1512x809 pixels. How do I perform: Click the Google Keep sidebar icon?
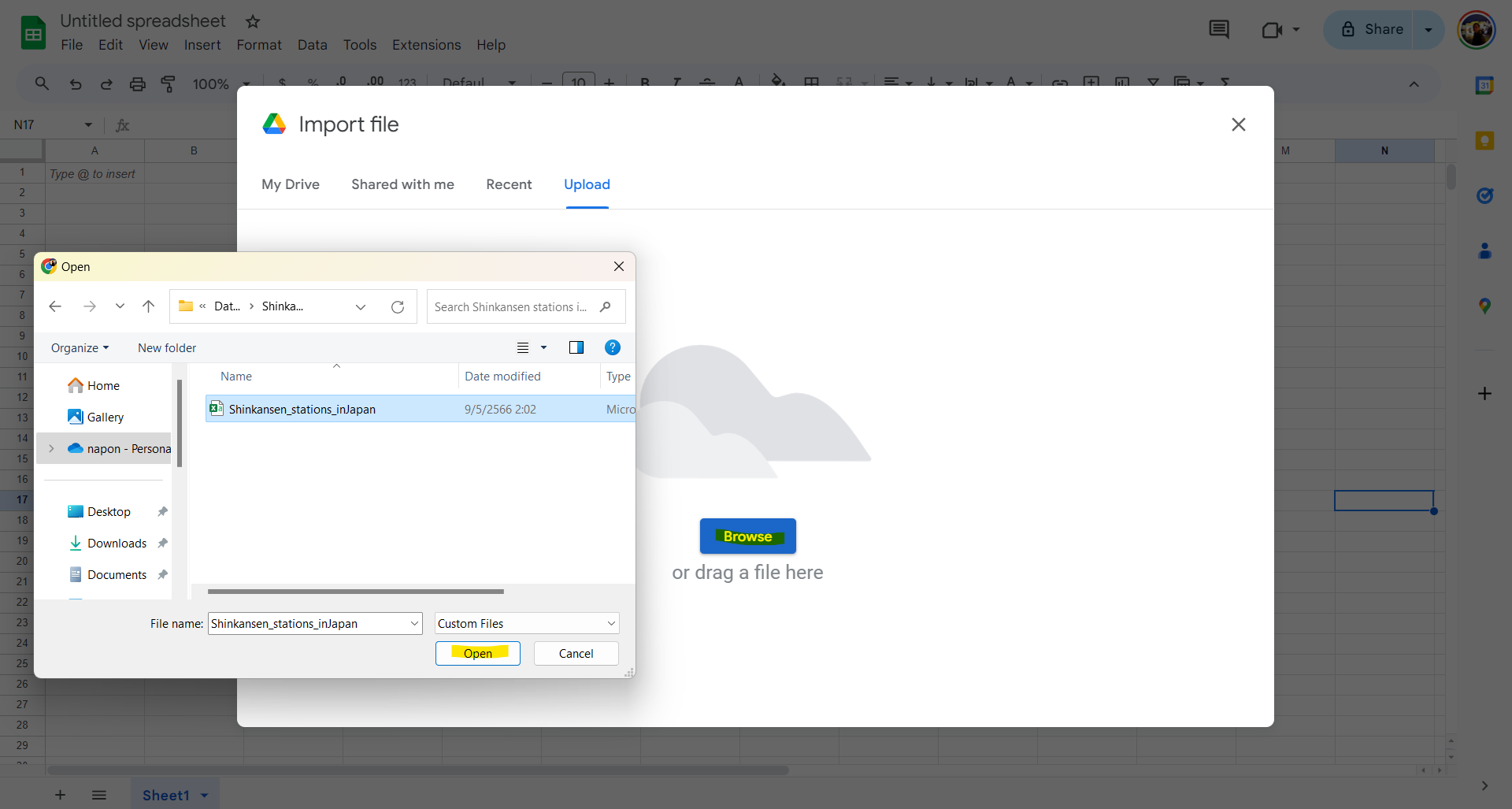(x=1484, y=141)
